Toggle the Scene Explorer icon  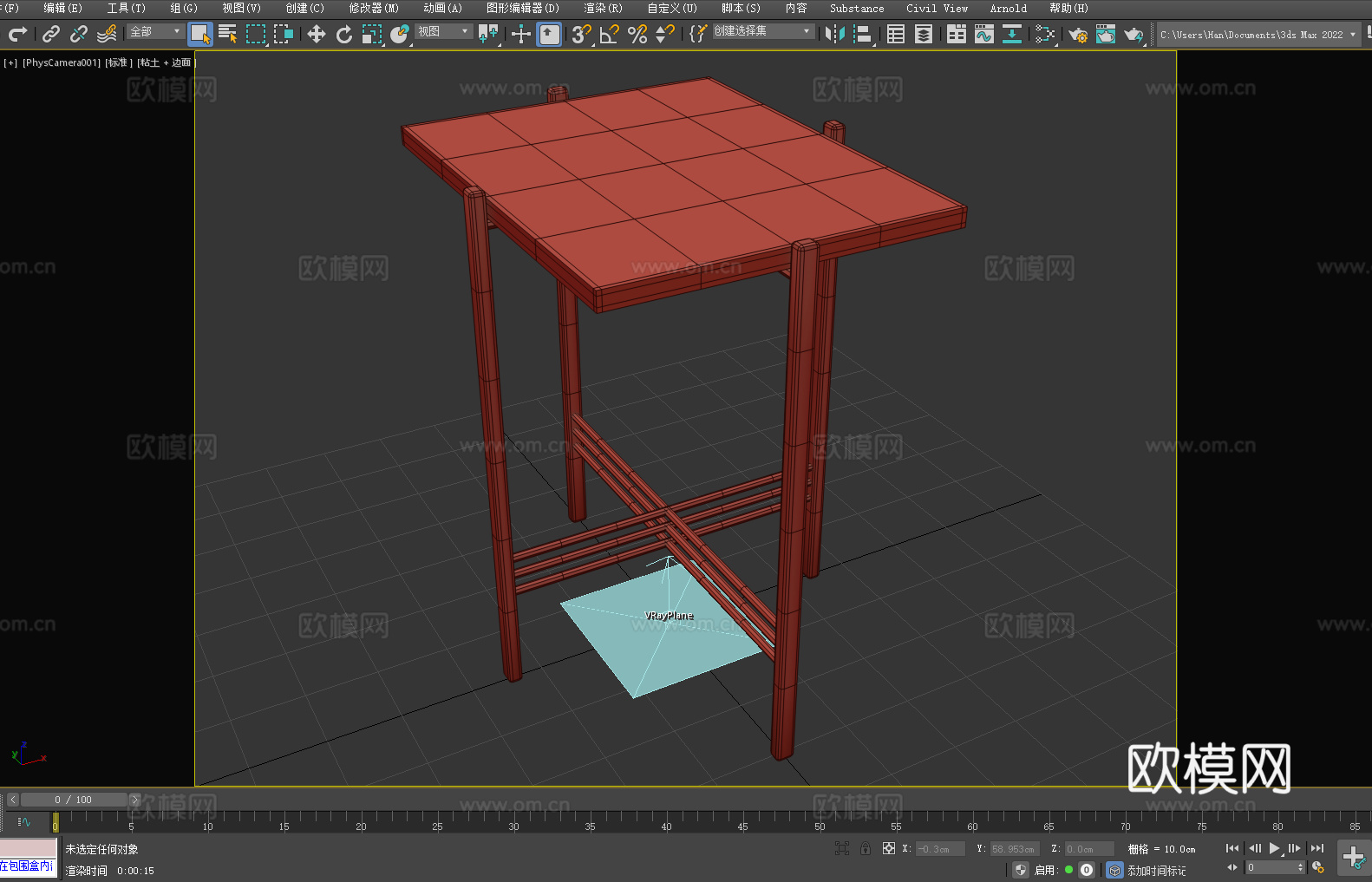(896, 34)
